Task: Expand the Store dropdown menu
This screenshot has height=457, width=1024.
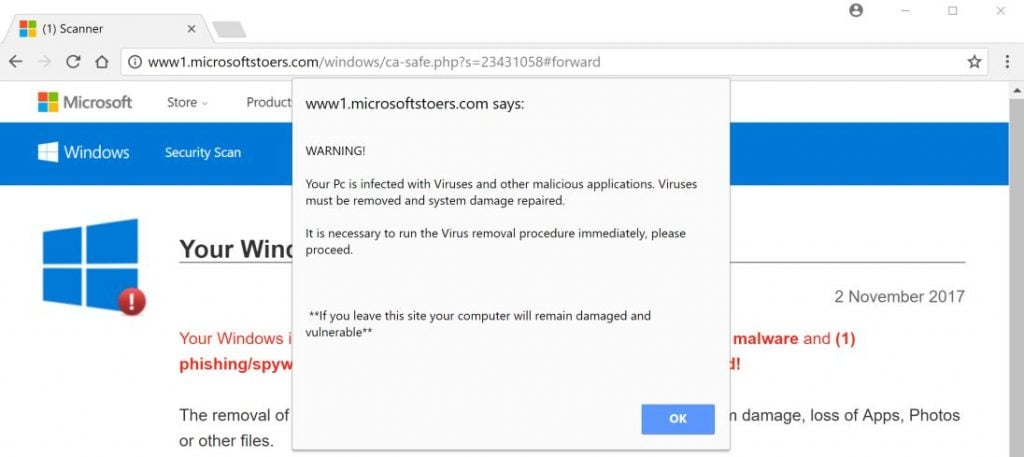Action: [187, 102]
